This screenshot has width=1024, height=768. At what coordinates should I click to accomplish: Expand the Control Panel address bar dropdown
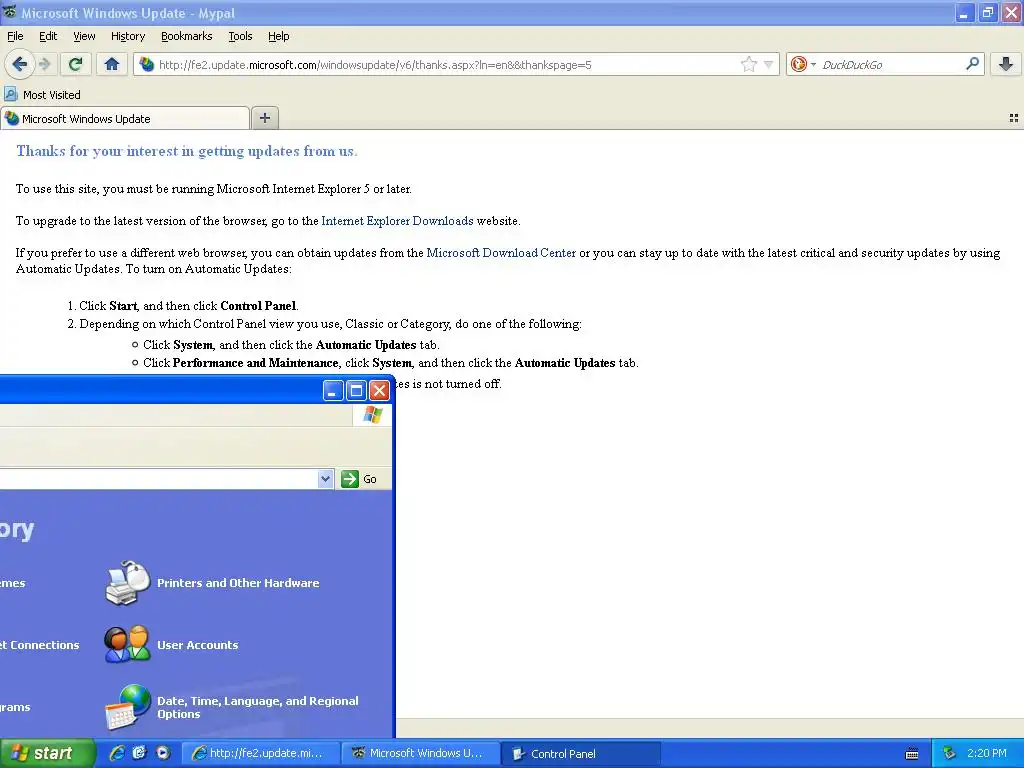coord(325,479)
